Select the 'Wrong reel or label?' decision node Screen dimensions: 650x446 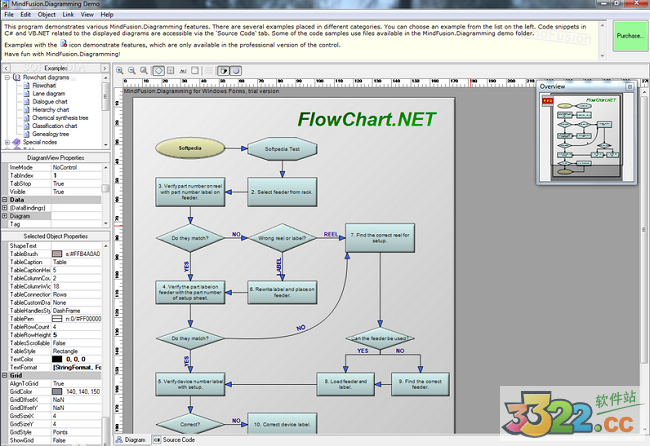tap(282, 238)
